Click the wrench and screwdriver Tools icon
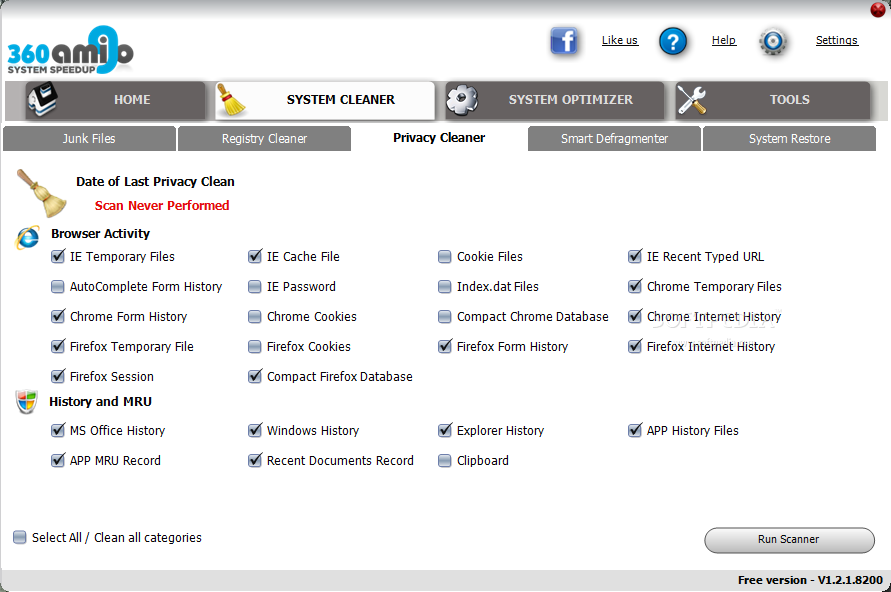 point(692,100)
